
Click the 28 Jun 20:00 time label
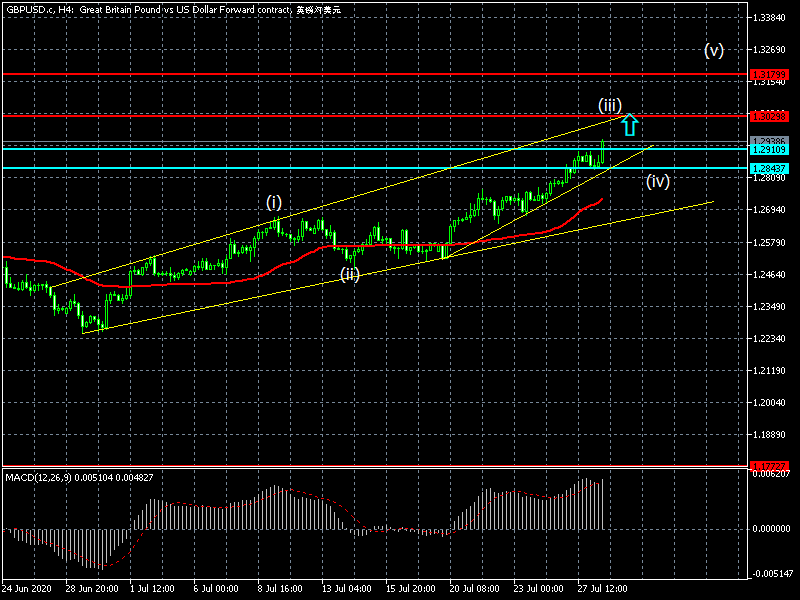pyautogui.click(x=92, y=588)
